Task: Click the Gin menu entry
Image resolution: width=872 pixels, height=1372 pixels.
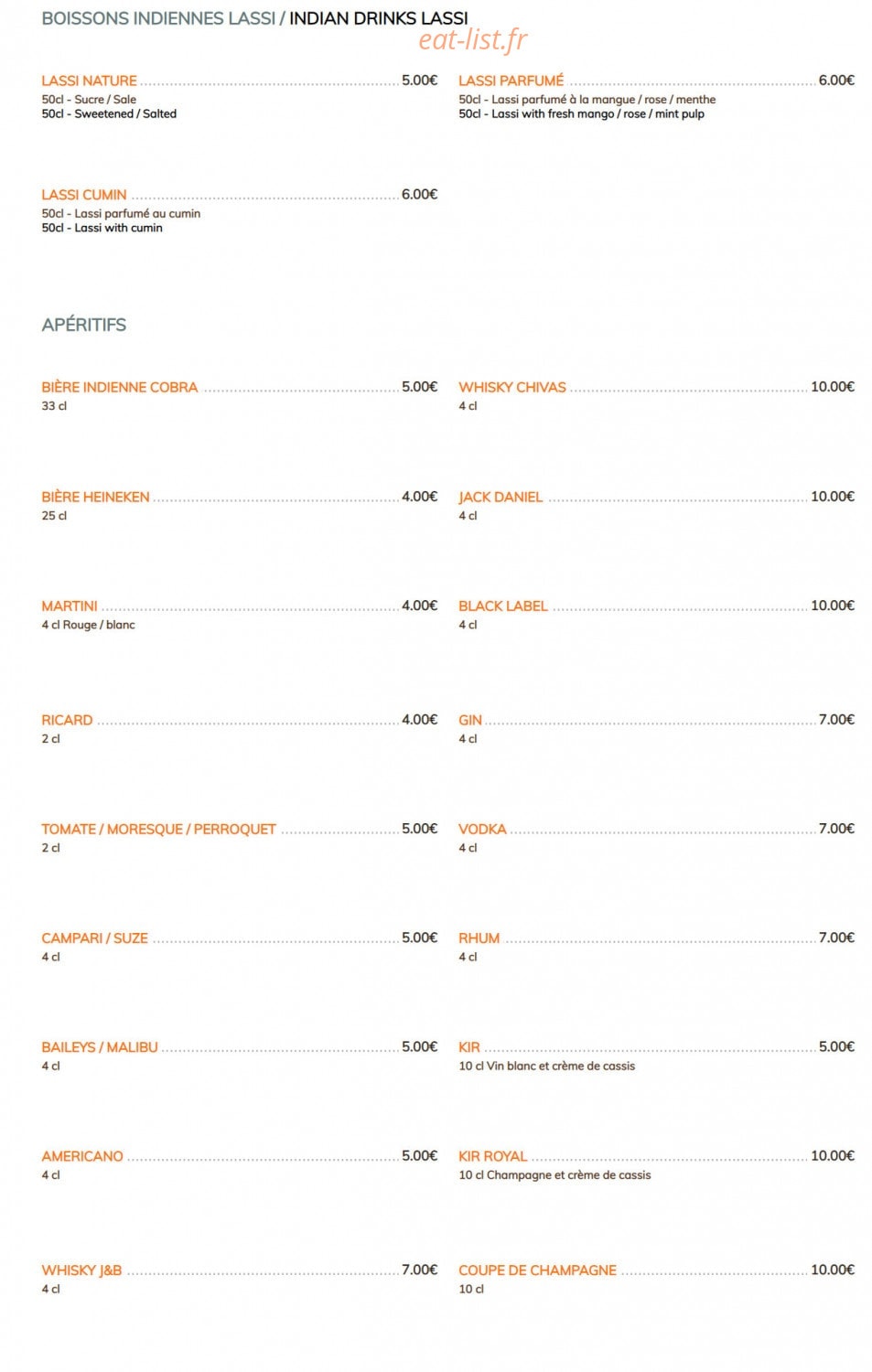Action: point(469,720)
